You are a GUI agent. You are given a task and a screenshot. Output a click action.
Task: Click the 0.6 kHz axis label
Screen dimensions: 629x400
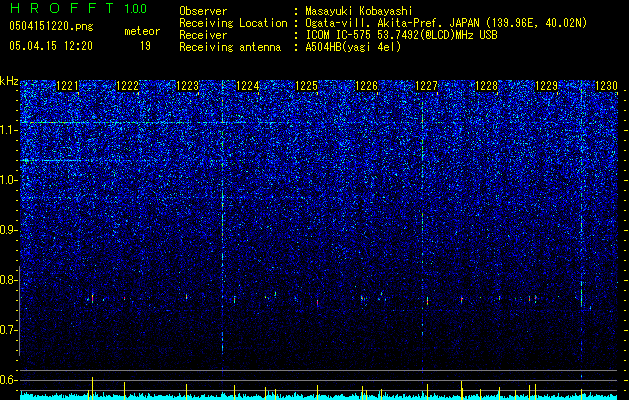click(x=8, y=380)
